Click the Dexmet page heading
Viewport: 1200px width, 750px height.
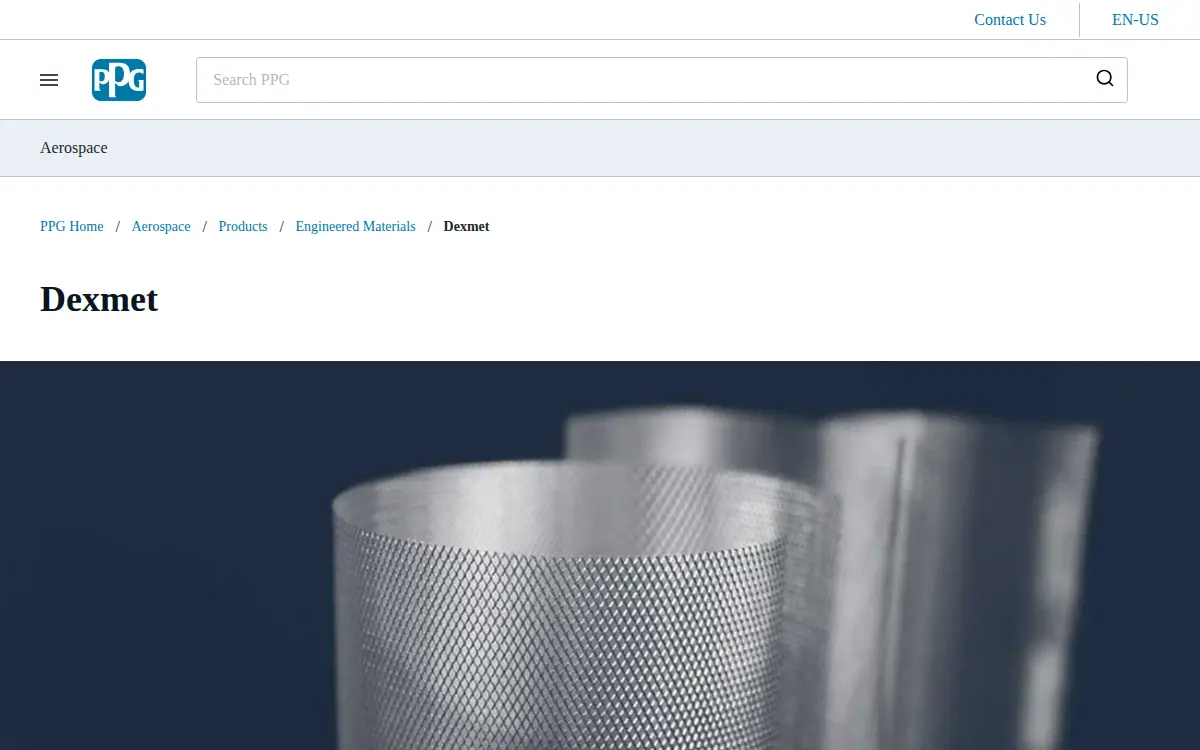tap(99, 299)
